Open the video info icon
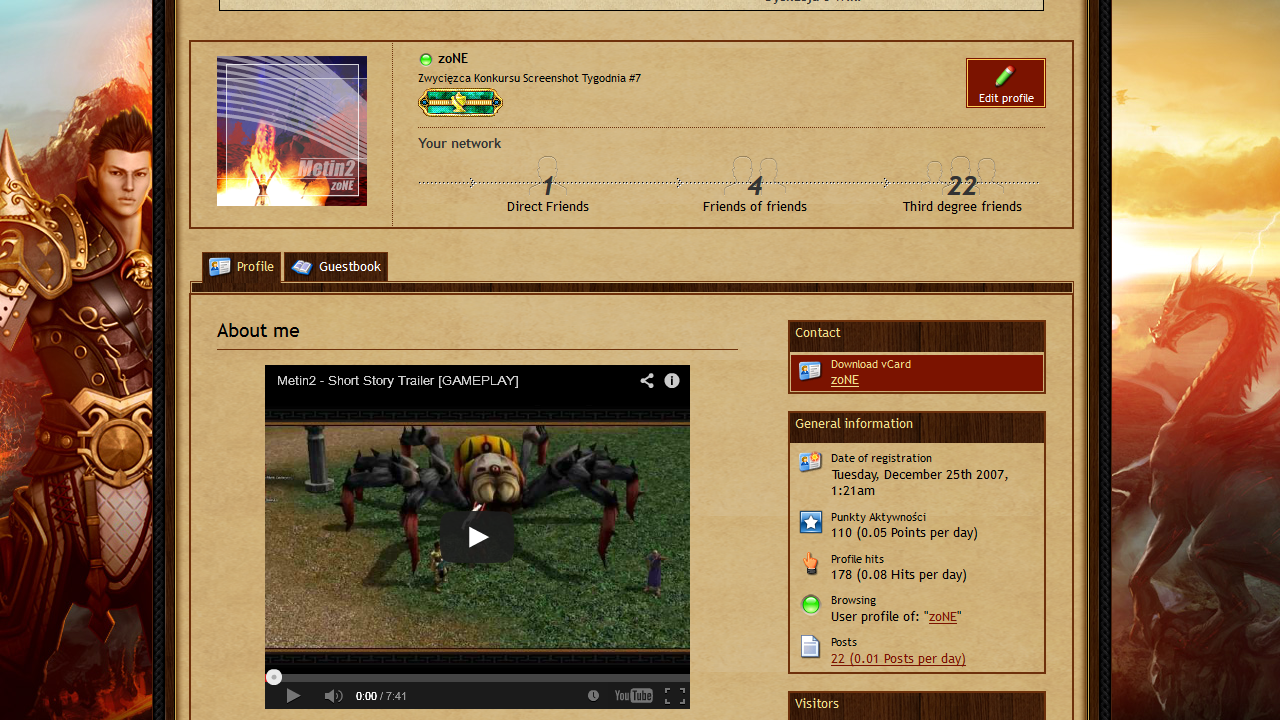The height and width of the screenshot is (720, 1280). 672,381
